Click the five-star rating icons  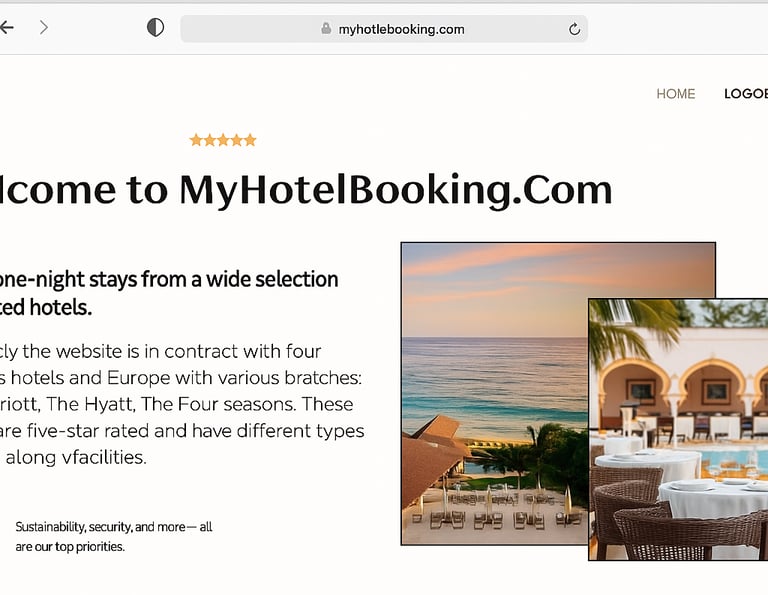click(223, 140)
